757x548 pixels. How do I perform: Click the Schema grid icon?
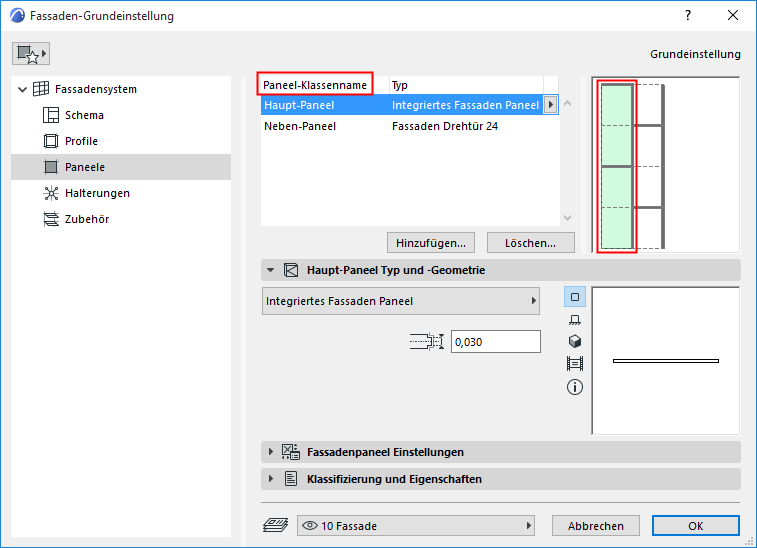tap(51, 115)
